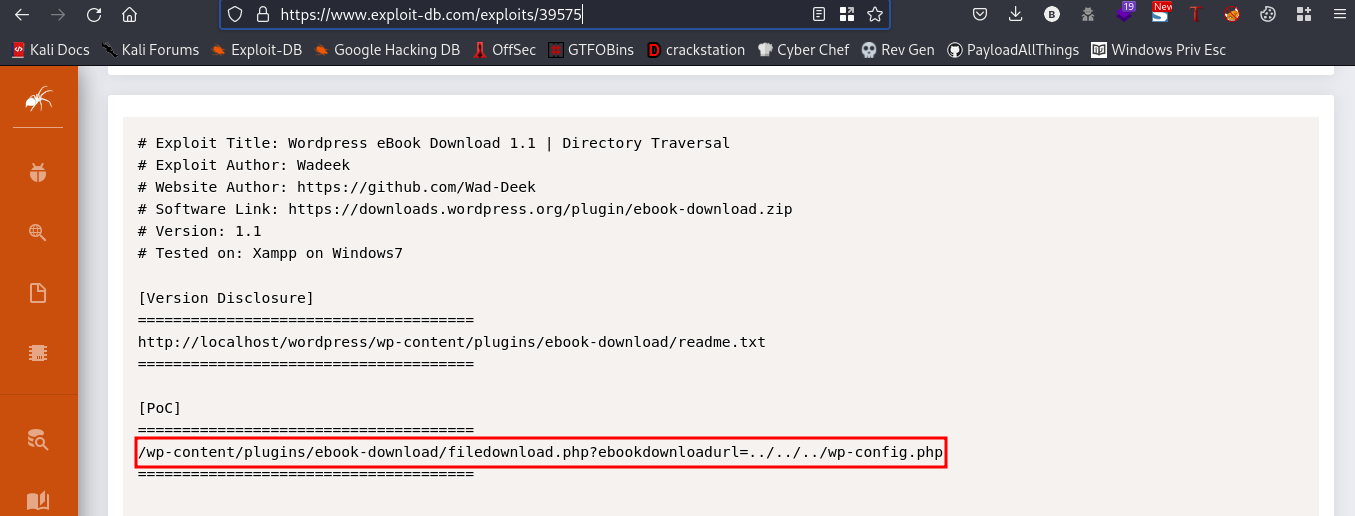Click the padlock site security icon
Screen dimensions: 1355x516
(263, 14)
